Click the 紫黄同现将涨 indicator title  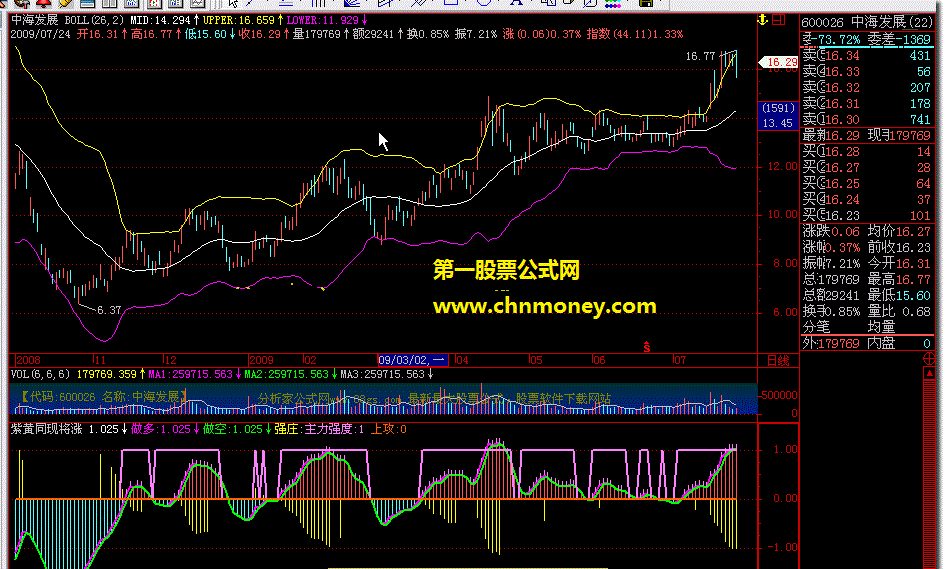pos(46,429)
